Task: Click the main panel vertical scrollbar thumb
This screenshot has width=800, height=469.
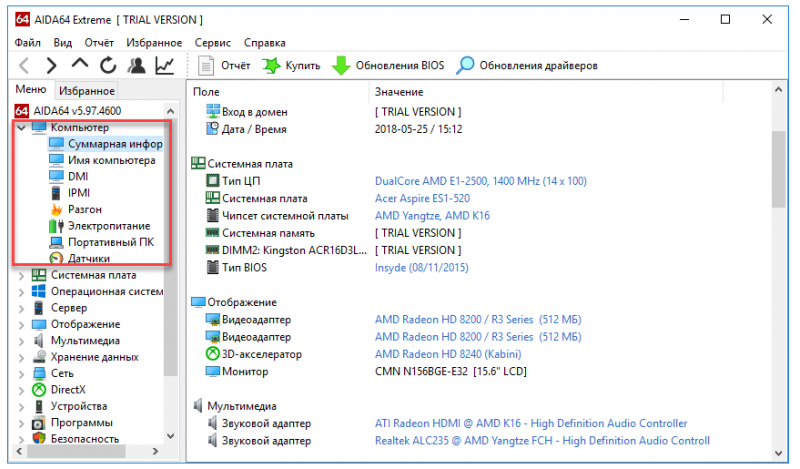Action: tap(779, 169)
